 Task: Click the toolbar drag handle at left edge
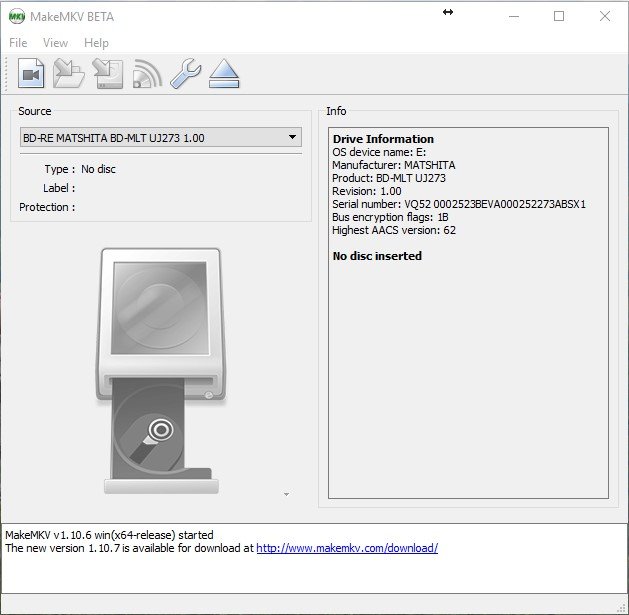coord(6,74)
